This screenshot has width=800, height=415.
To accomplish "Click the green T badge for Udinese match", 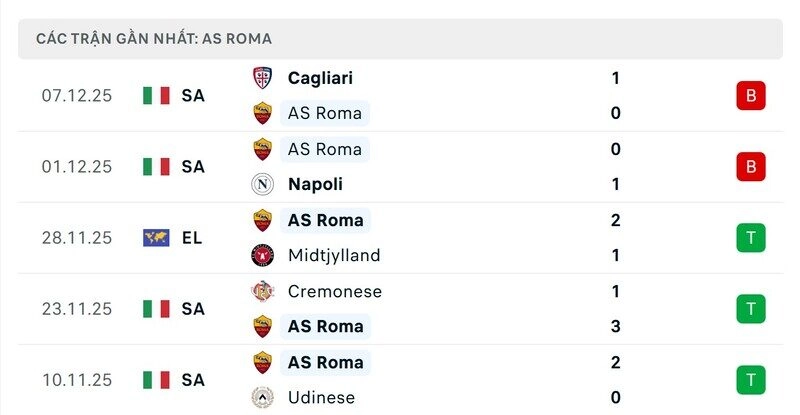I will [x=750, y=380].
